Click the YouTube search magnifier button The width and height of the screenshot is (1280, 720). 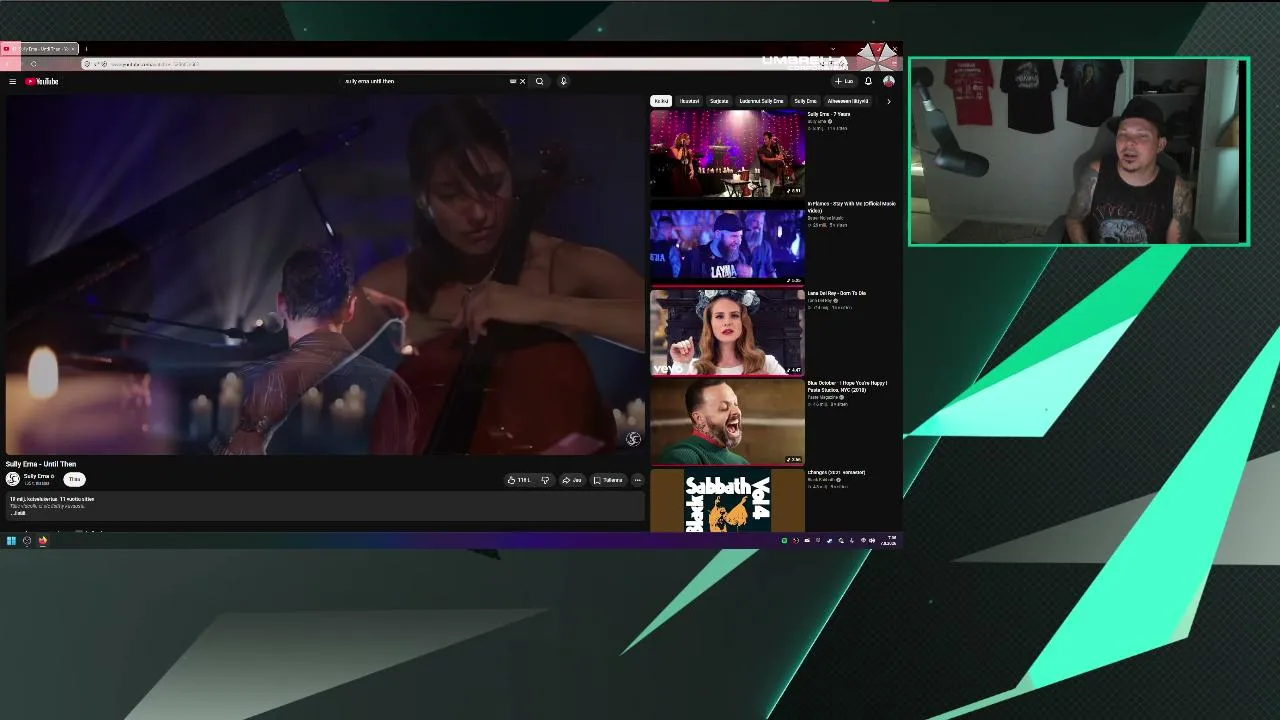[x=539, y=81]
